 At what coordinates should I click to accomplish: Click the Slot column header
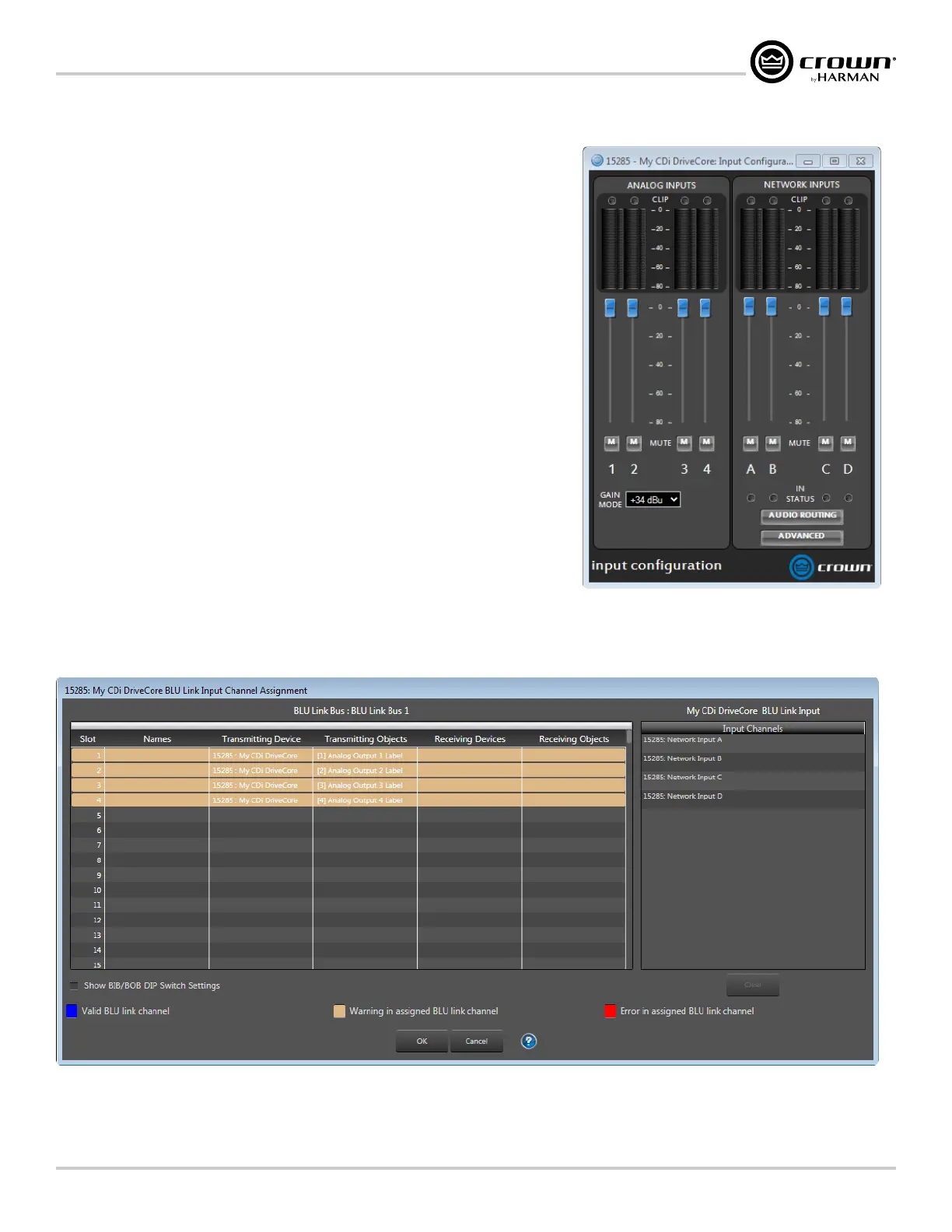(88, 739)
